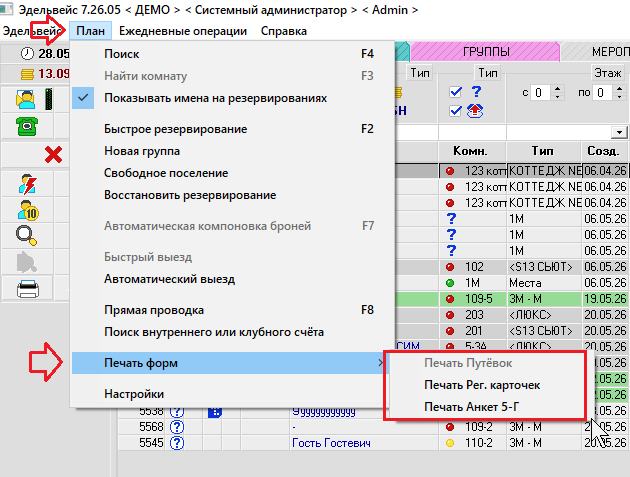The height and width of the screenshot is (477, 630).
Task: Click the red upload arrow filter icon
Action: click(x=475, y=111)
